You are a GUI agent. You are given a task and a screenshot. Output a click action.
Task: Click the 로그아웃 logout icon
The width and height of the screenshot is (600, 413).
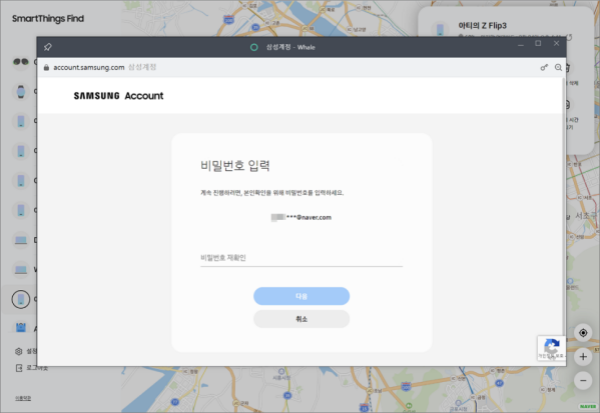tap(19, 368)
